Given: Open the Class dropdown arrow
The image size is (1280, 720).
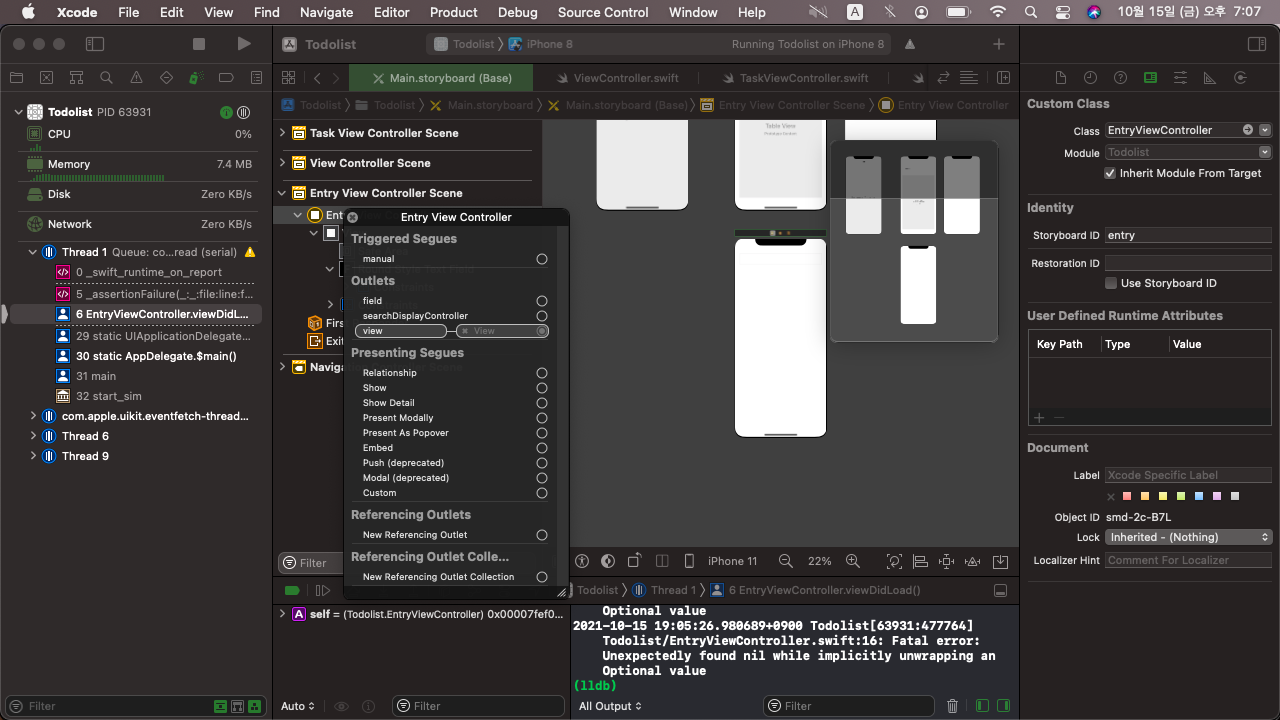Looking at the screenshot, I should coord(1265,130).
